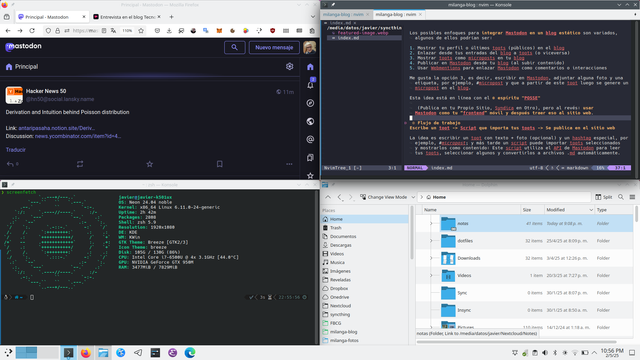Open Dolphin search icon

(621, 197)
